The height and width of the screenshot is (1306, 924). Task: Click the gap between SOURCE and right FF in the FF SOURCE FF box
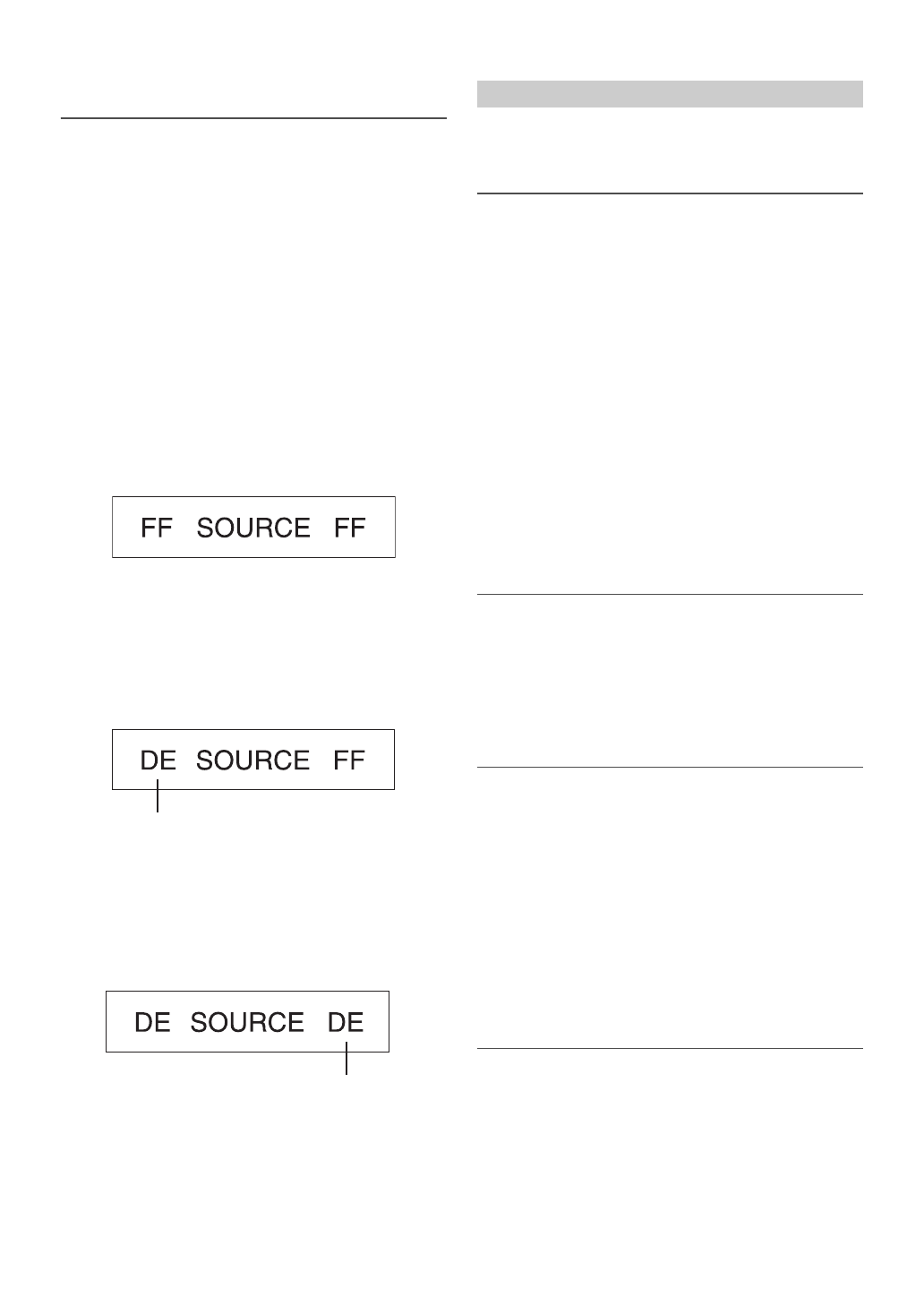click(321, 528)
